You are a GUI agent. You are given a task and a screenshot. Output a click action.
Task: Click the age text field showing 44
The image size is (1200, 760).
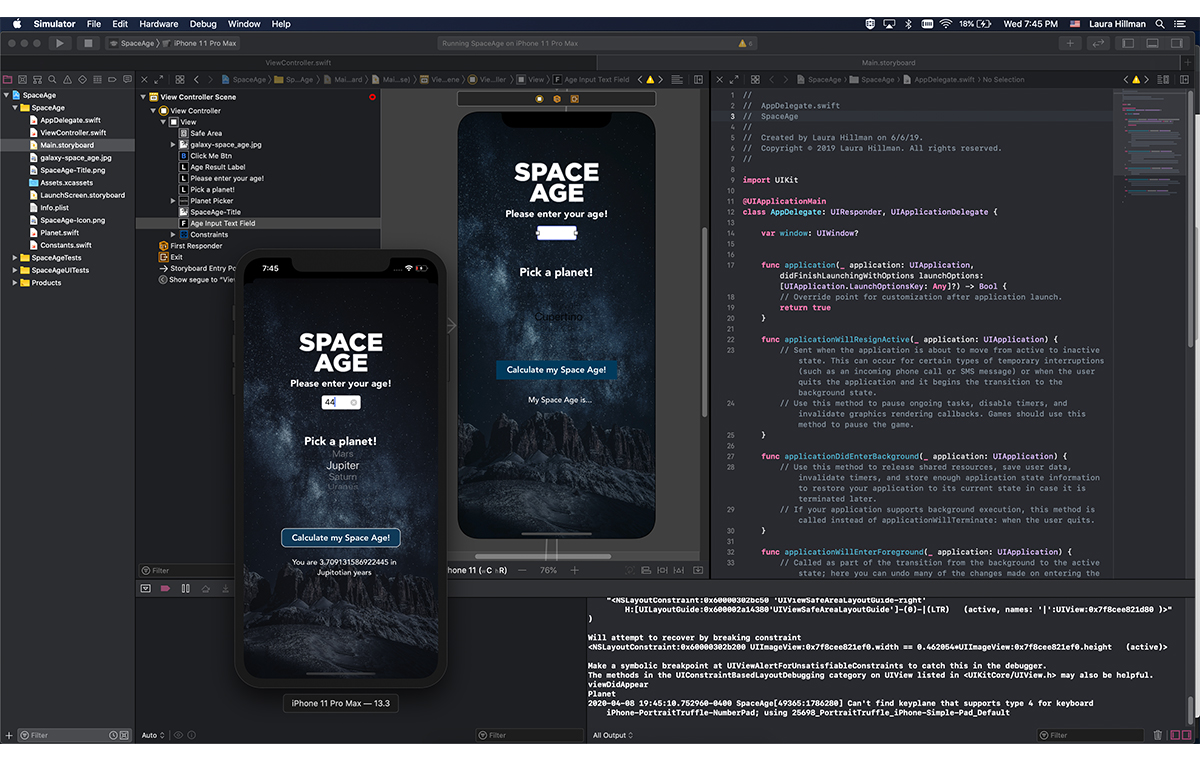(336, 402)
